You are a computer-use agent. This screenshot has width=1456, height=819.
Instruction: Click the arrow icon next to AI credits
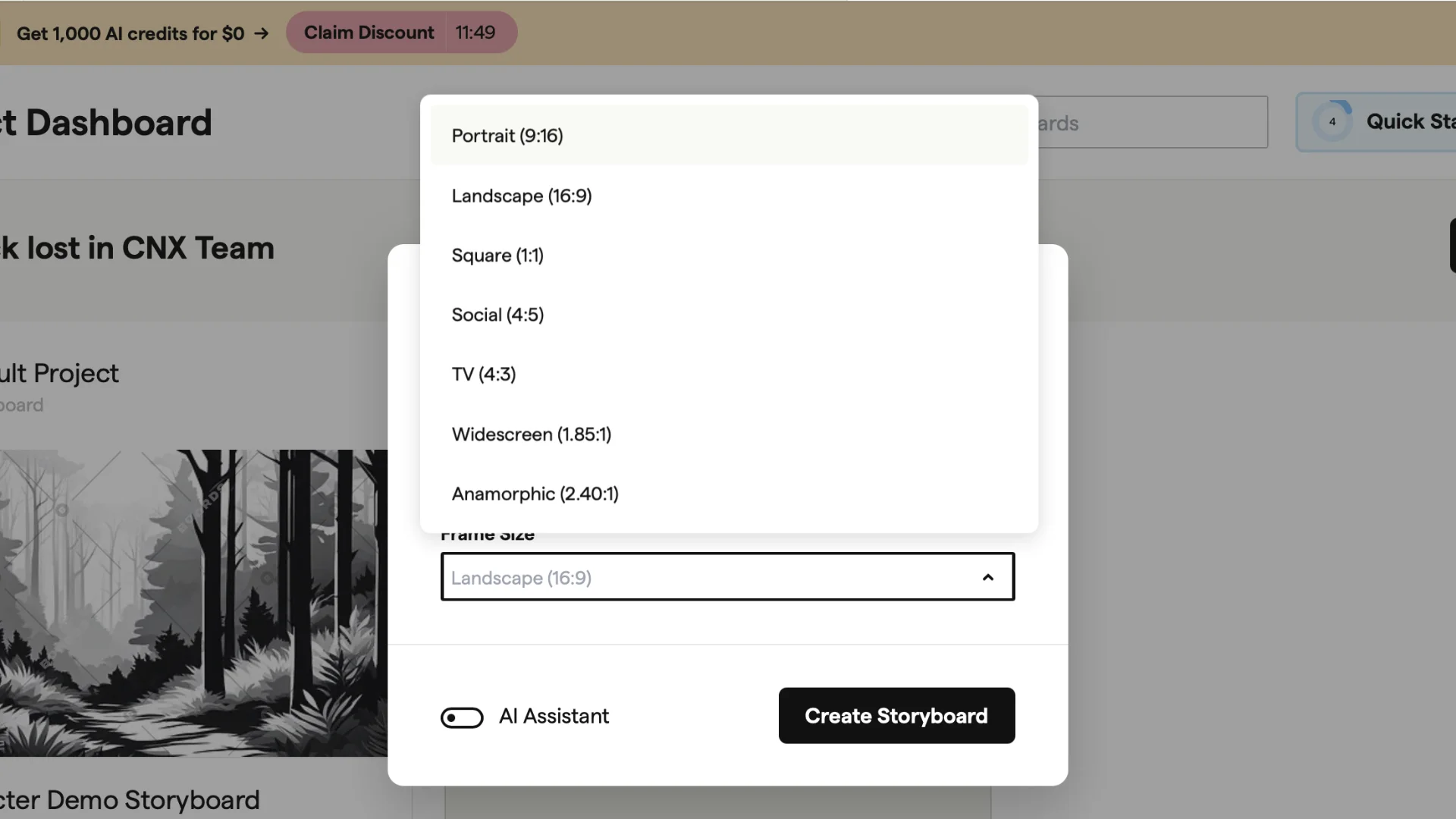(262, 34)
